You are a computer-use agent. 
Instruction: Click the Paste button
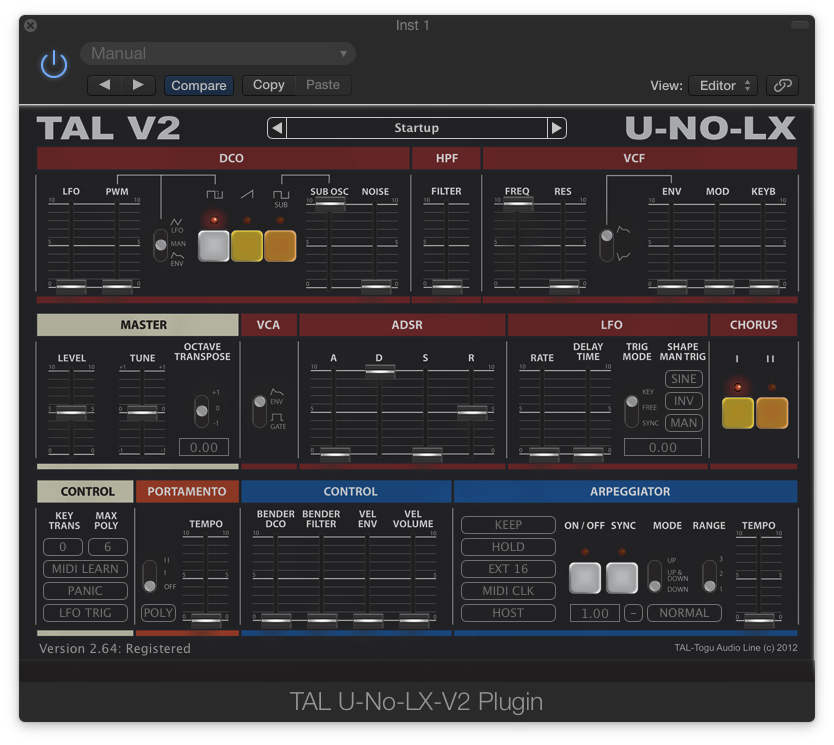pos(323,85)
